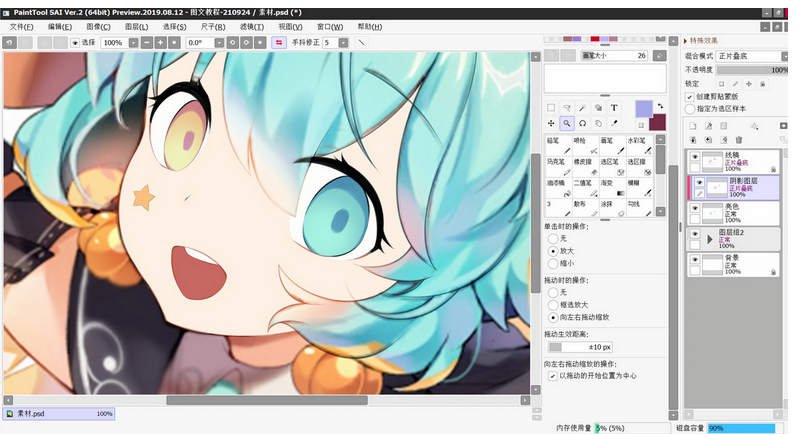Select the Zoom magnifier tool
The width and height of the screenshot is (801, 434).
(567, 123)
